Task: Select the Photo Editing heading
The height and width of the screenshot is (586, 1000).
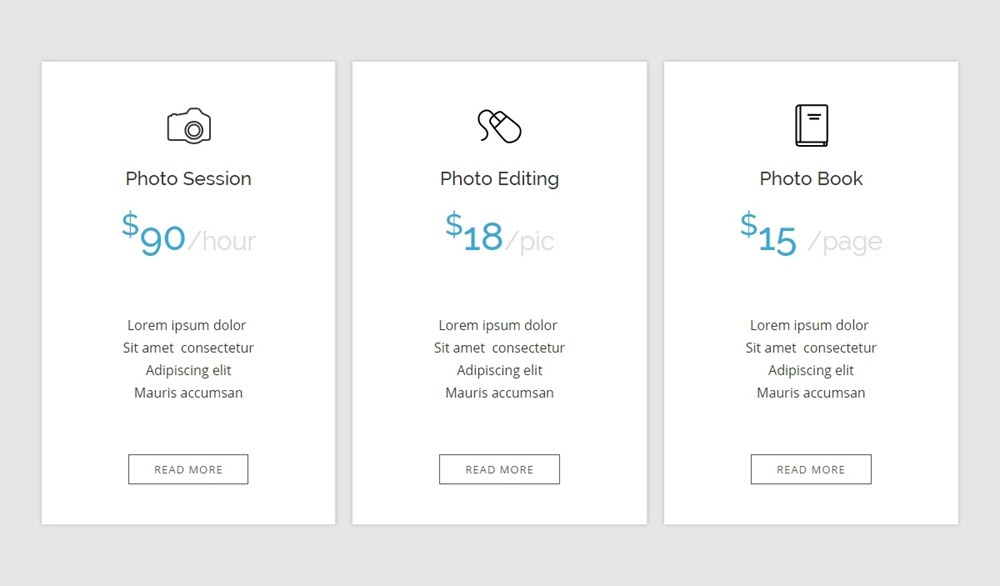Action: click(x=499, y=179)
